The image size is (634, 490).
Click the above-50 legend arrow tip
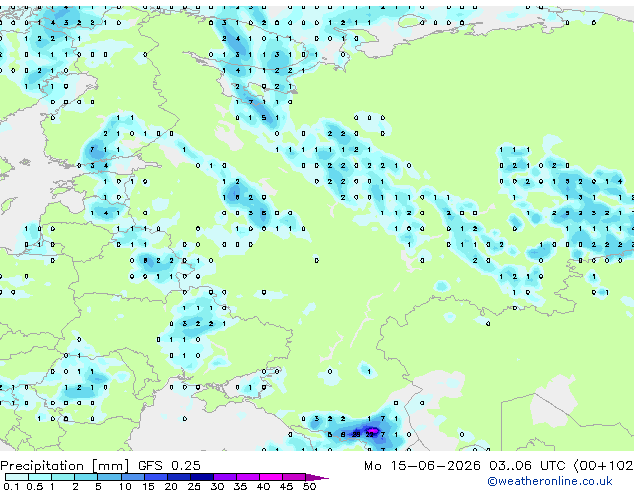click(x=317, y=477)
